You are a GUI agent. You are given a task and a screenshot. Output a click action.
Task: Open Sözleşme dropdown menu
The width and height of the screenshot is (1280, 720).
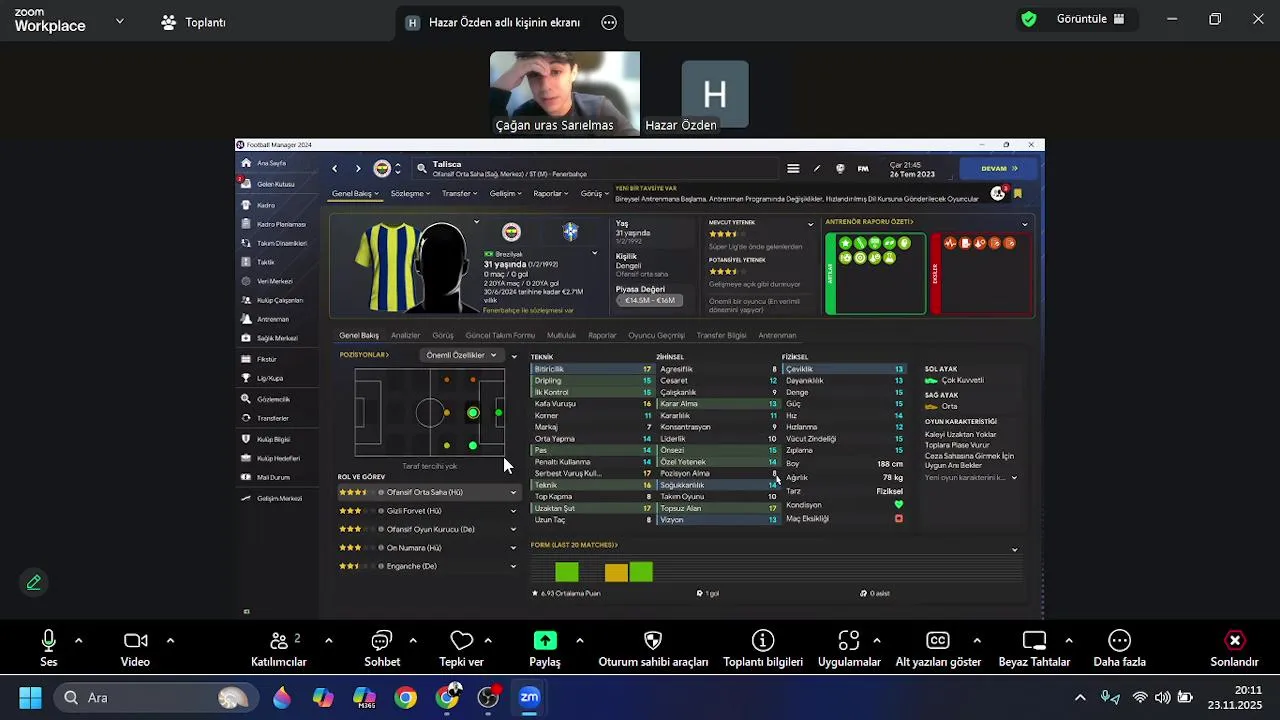pyautogui.click(x=410, y=194)
